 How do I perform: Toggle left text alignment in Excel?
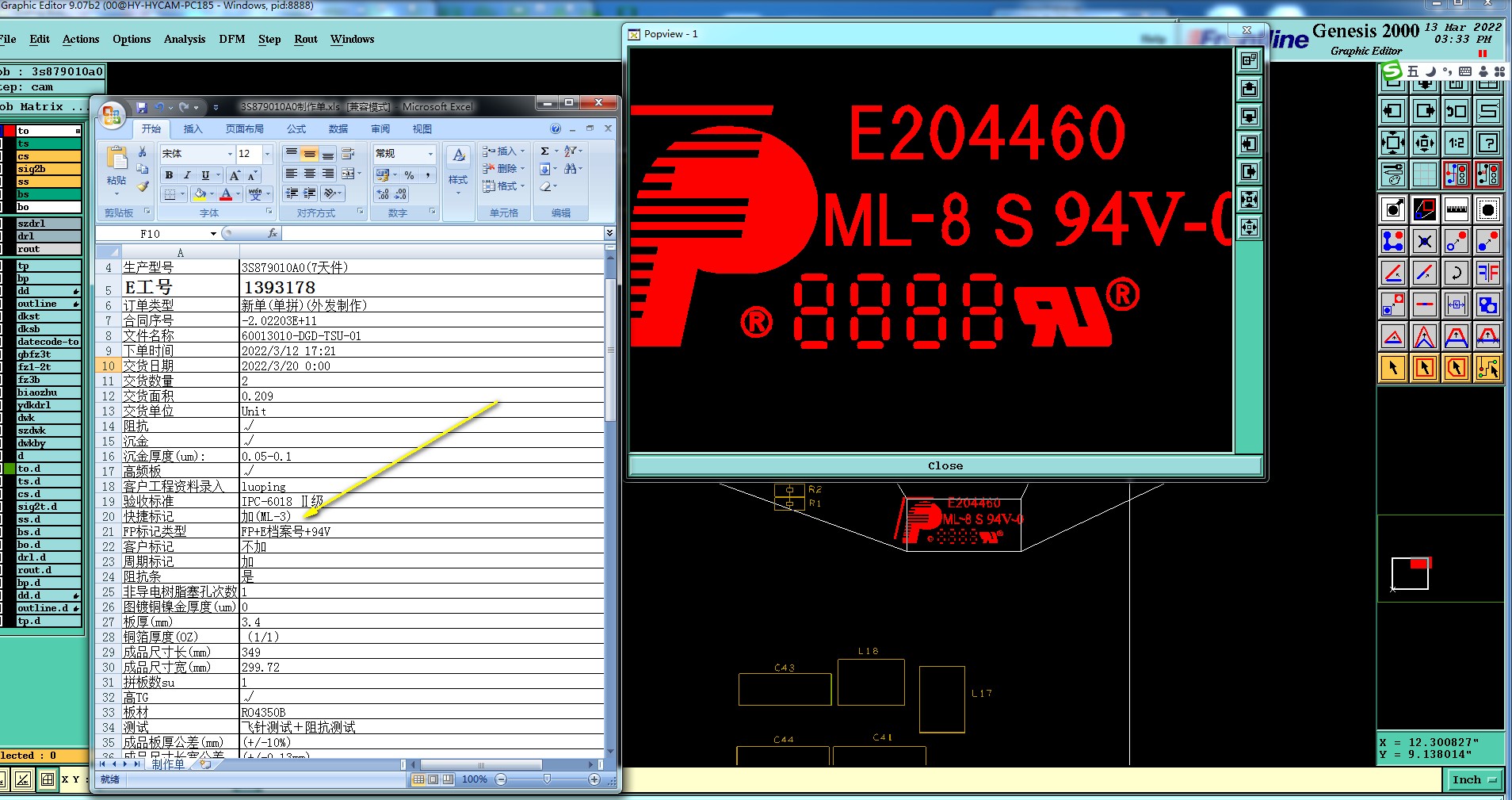click(x=292, y=173)
